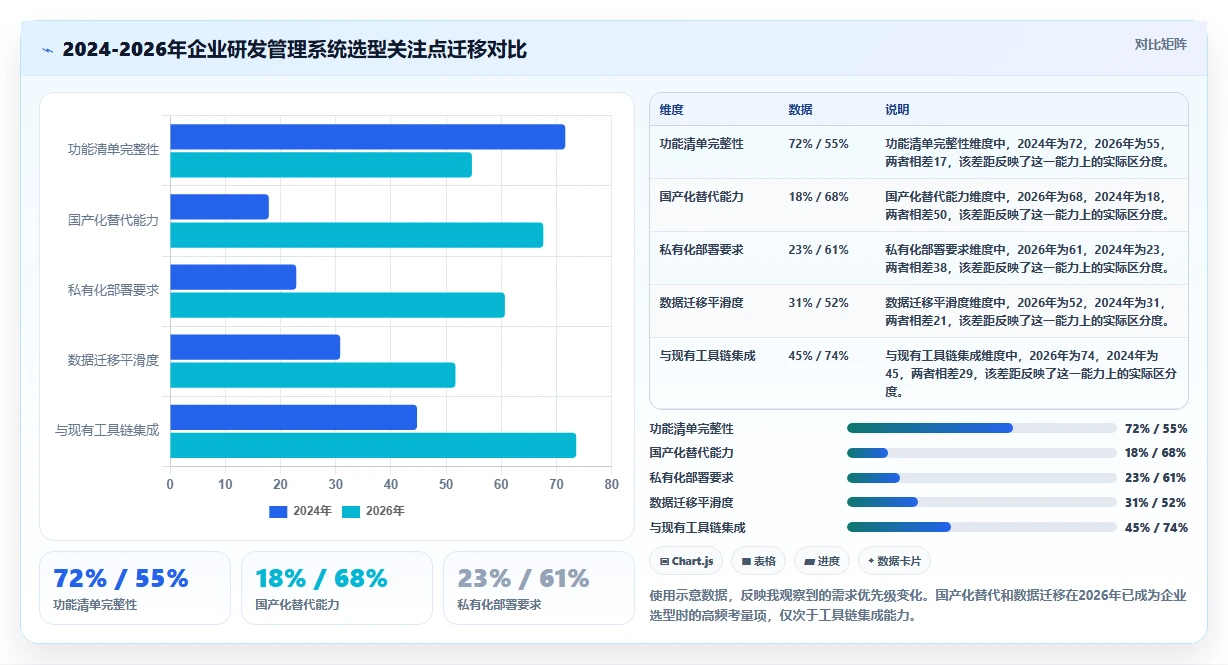Select the 2026年 bar for 功能清单完整性
This screenshot has width=1228, height=665.
pyautogui.click(x=321, y=165)
